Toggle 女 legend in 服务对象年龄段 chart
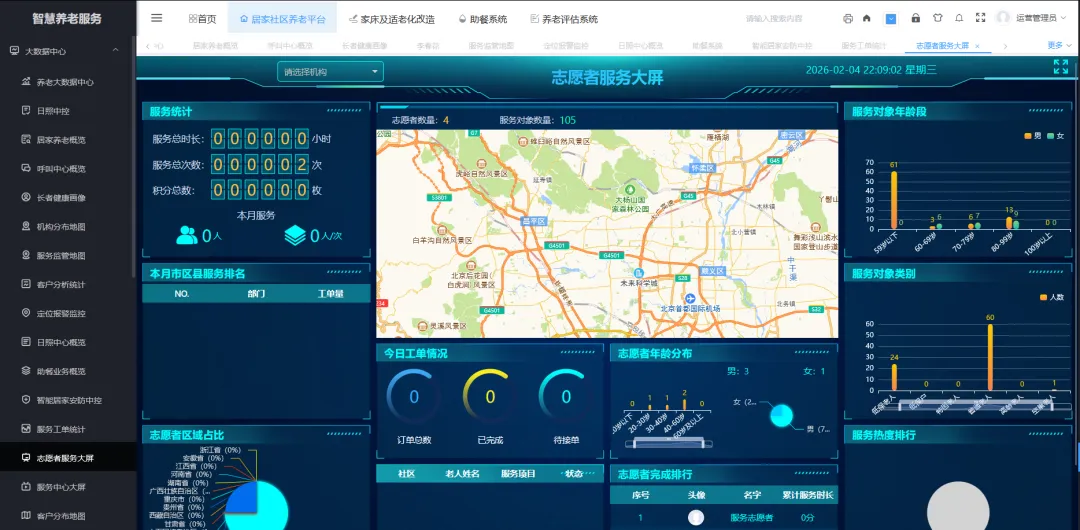The height and width of the screenshot is (530, 1080). pos(1055,136)
